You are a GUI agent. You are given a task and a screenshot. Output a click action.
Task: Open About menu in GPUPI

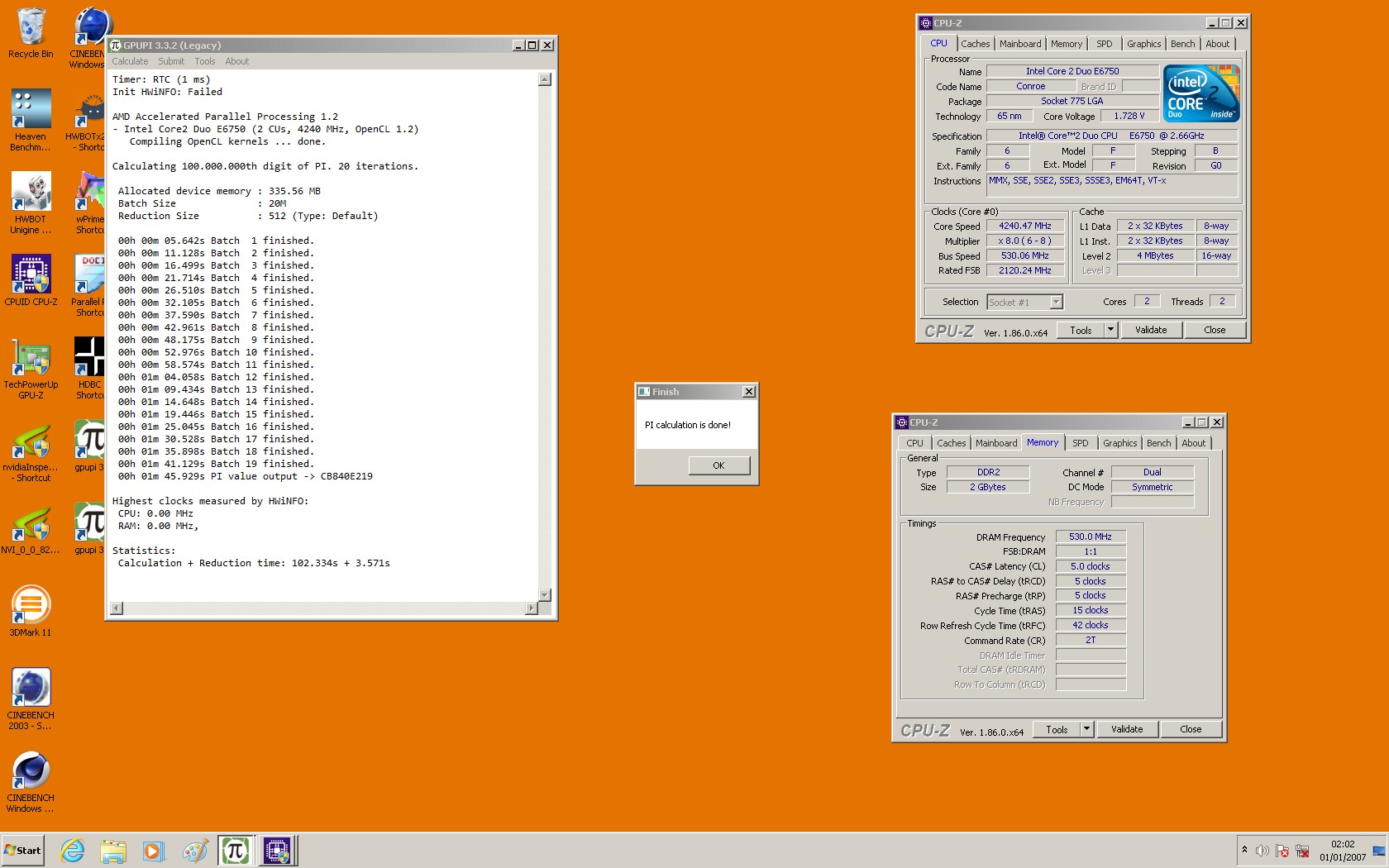(236, 61)
